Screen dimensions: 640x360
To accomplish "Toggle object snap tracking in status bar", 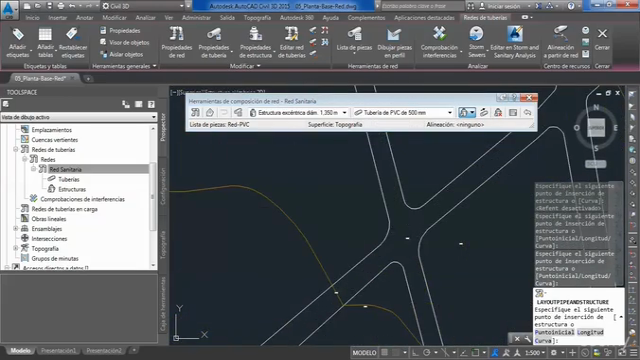I will pos(464,352).
